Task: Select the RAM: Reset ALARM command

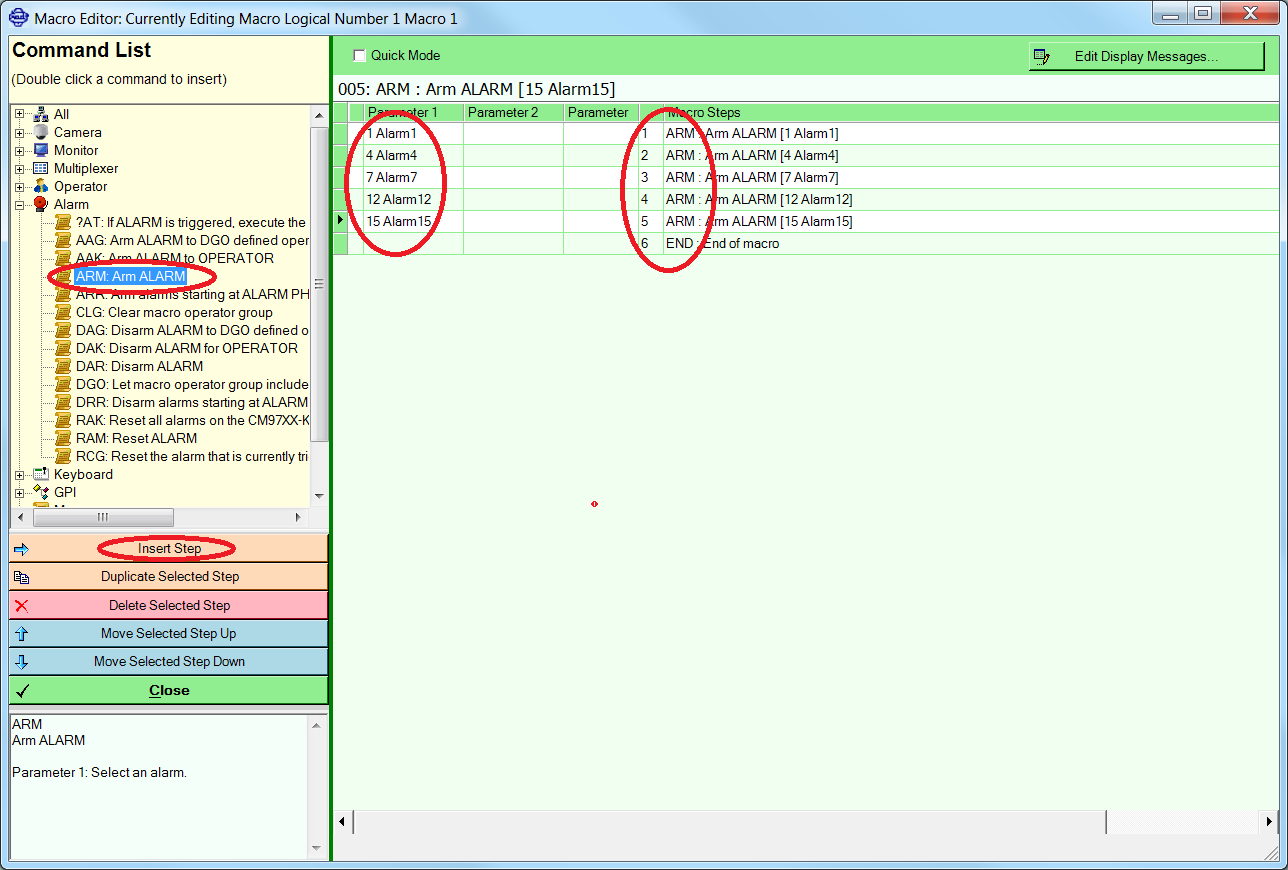Action: [x=138, y=438]
